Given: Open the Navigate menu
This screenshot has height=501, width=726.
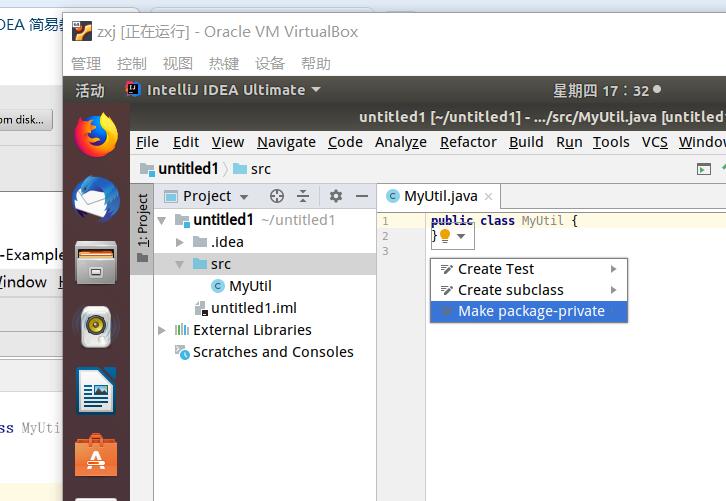Looking at the screenshot, I should [286, 143].
